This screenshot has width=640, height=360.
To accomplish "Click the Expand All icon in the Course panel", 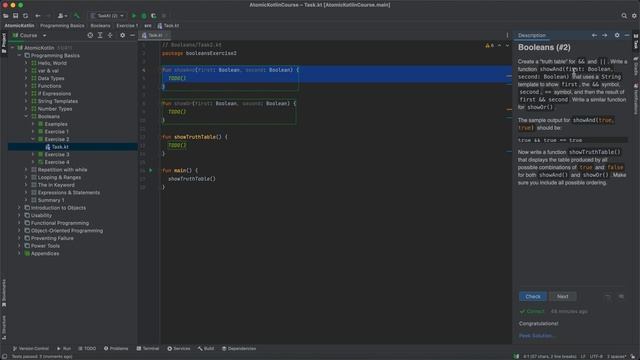I will 100,36.
